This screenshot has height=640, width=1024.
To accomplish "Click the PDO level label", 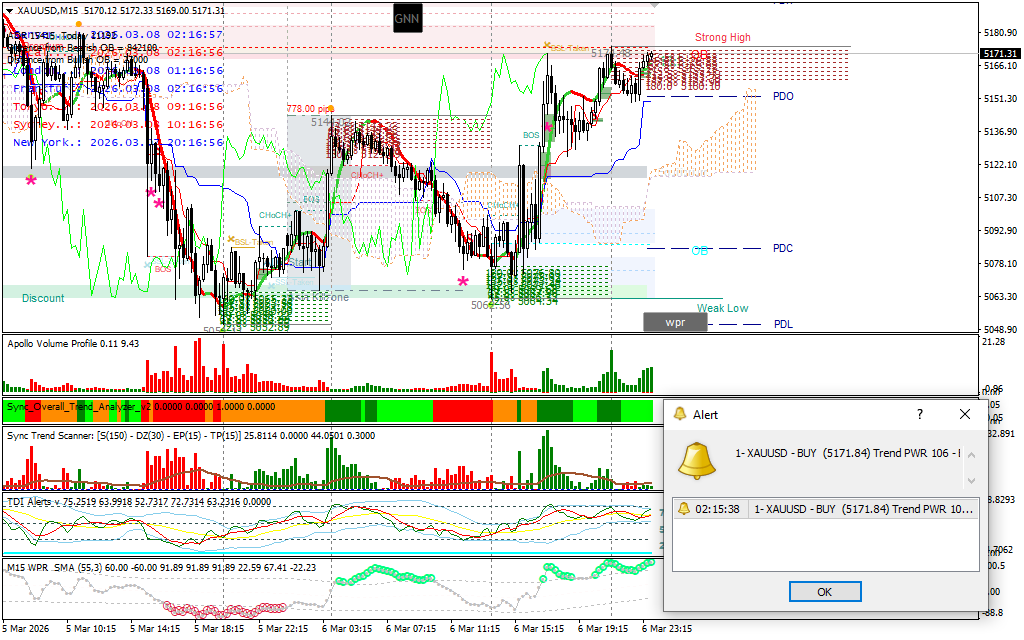I will click(783, 97).
